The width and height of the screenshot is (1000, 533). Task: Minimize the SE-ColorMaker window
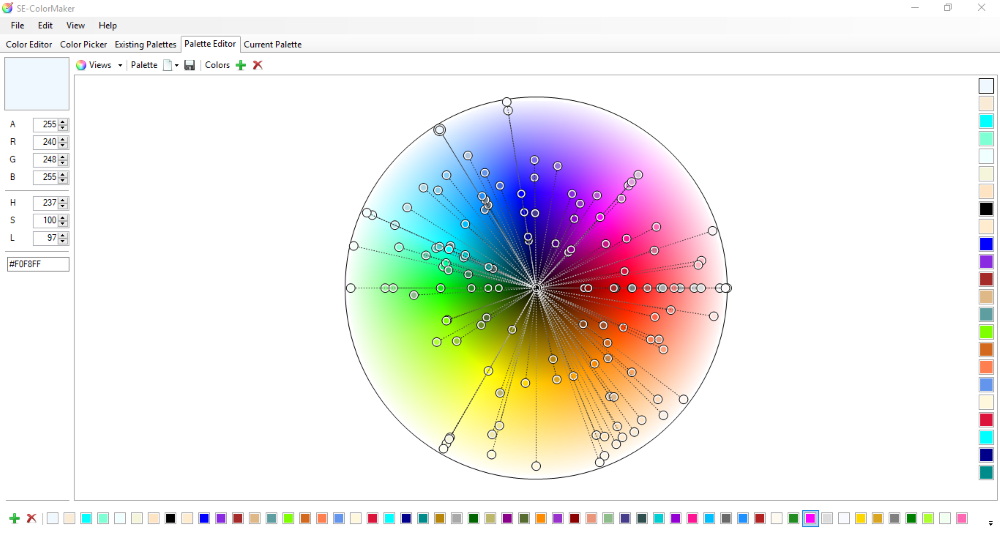coord(915,8)
